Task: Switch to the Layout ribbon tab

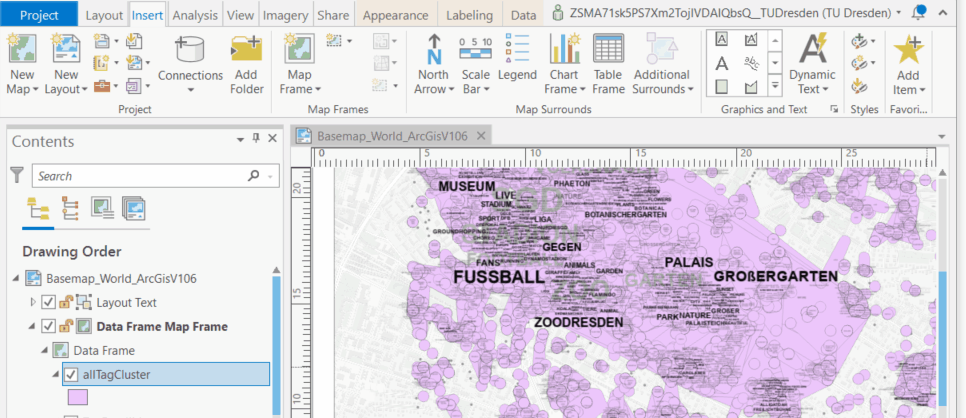Action: pos(104,15)
